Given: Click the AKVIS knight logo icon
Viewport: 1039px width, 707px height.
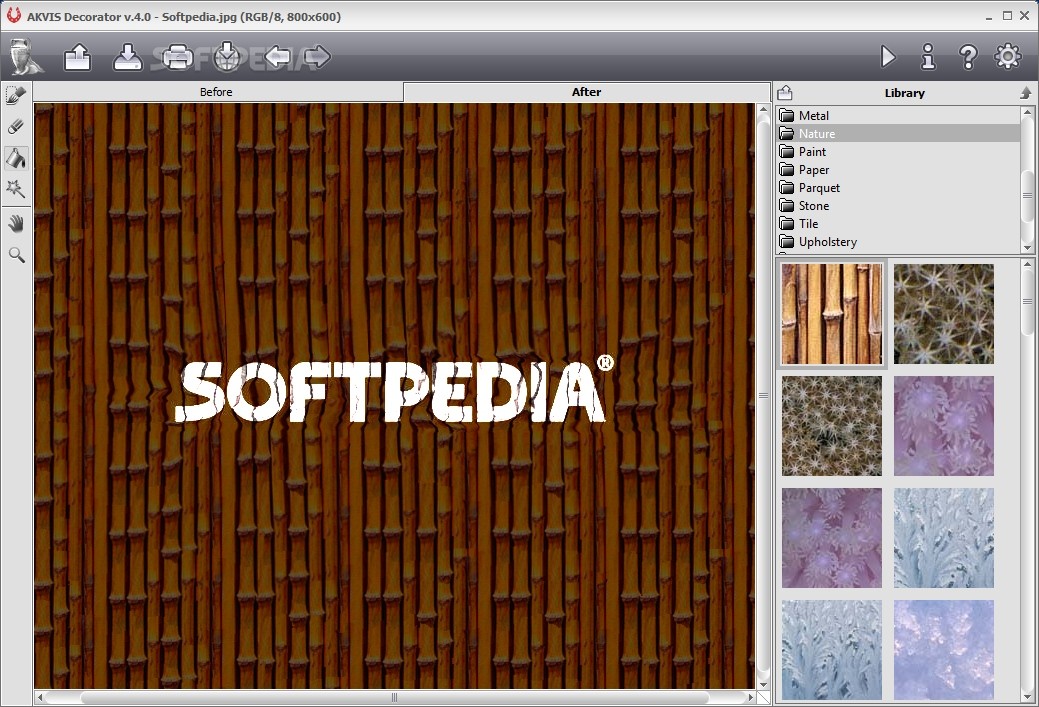Looking at the screenshot, I should (25, 57).
